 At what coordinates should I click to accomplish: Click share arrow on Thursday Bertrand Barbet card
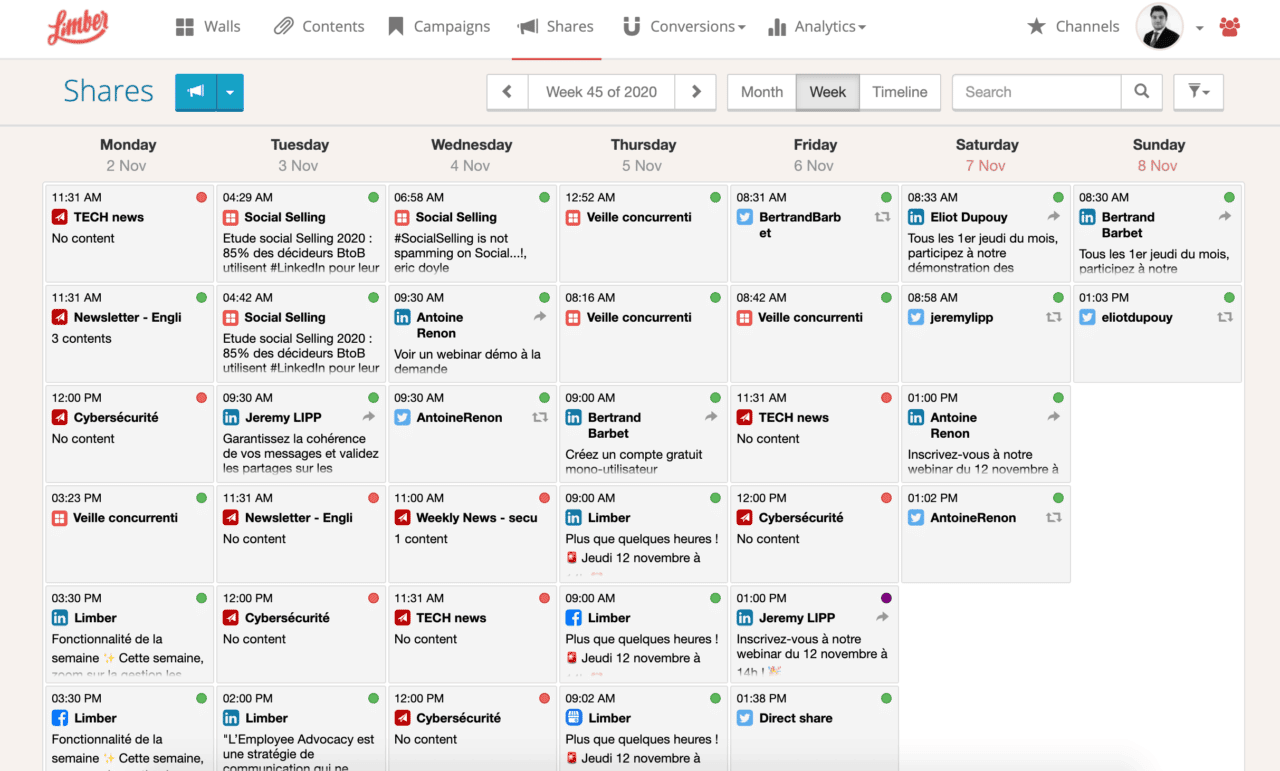(x=711, y=417)
